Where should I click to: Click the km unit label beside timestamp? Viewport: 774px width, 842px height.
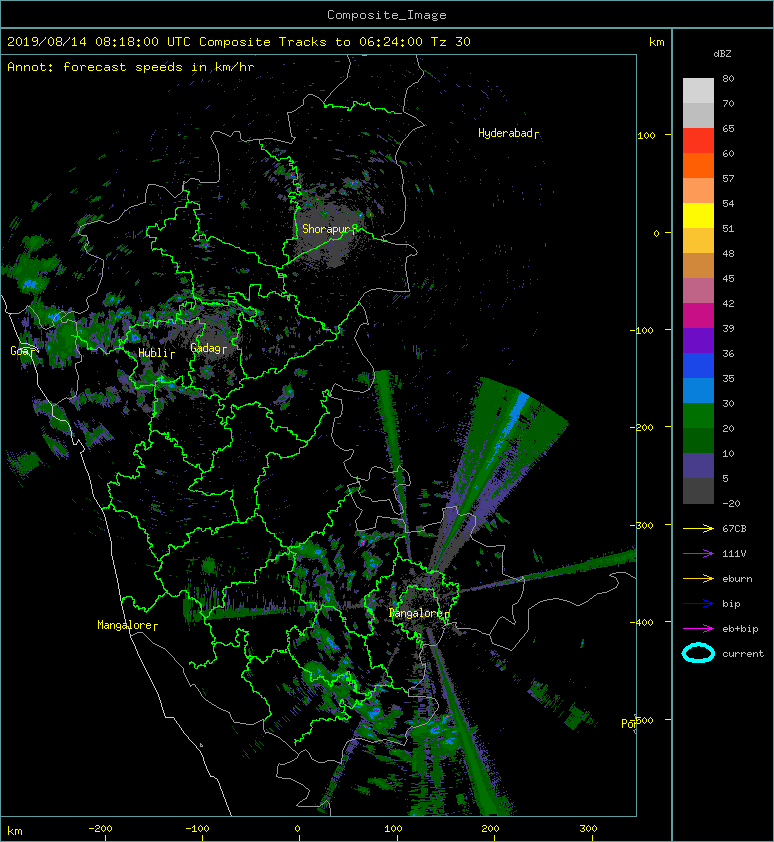[656, 42]
